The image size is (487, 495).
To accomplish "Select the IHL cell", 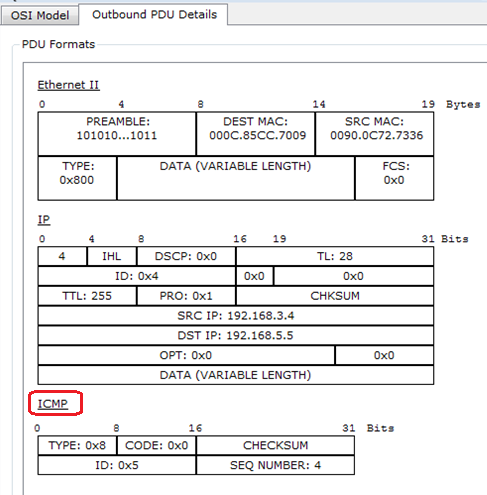I will [112, 256].
